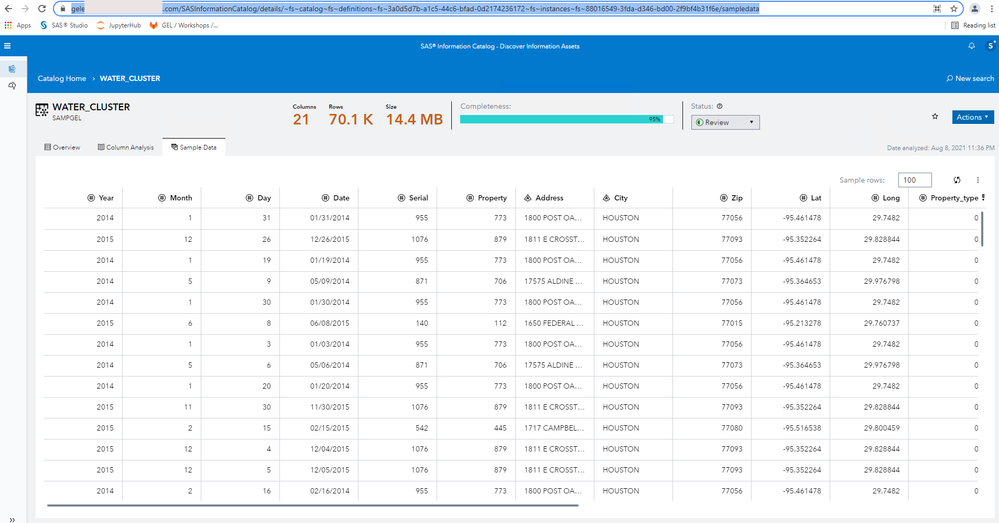Open Chrome's three-dot menu
999x523 pixels.
click(x=991, y=8)
